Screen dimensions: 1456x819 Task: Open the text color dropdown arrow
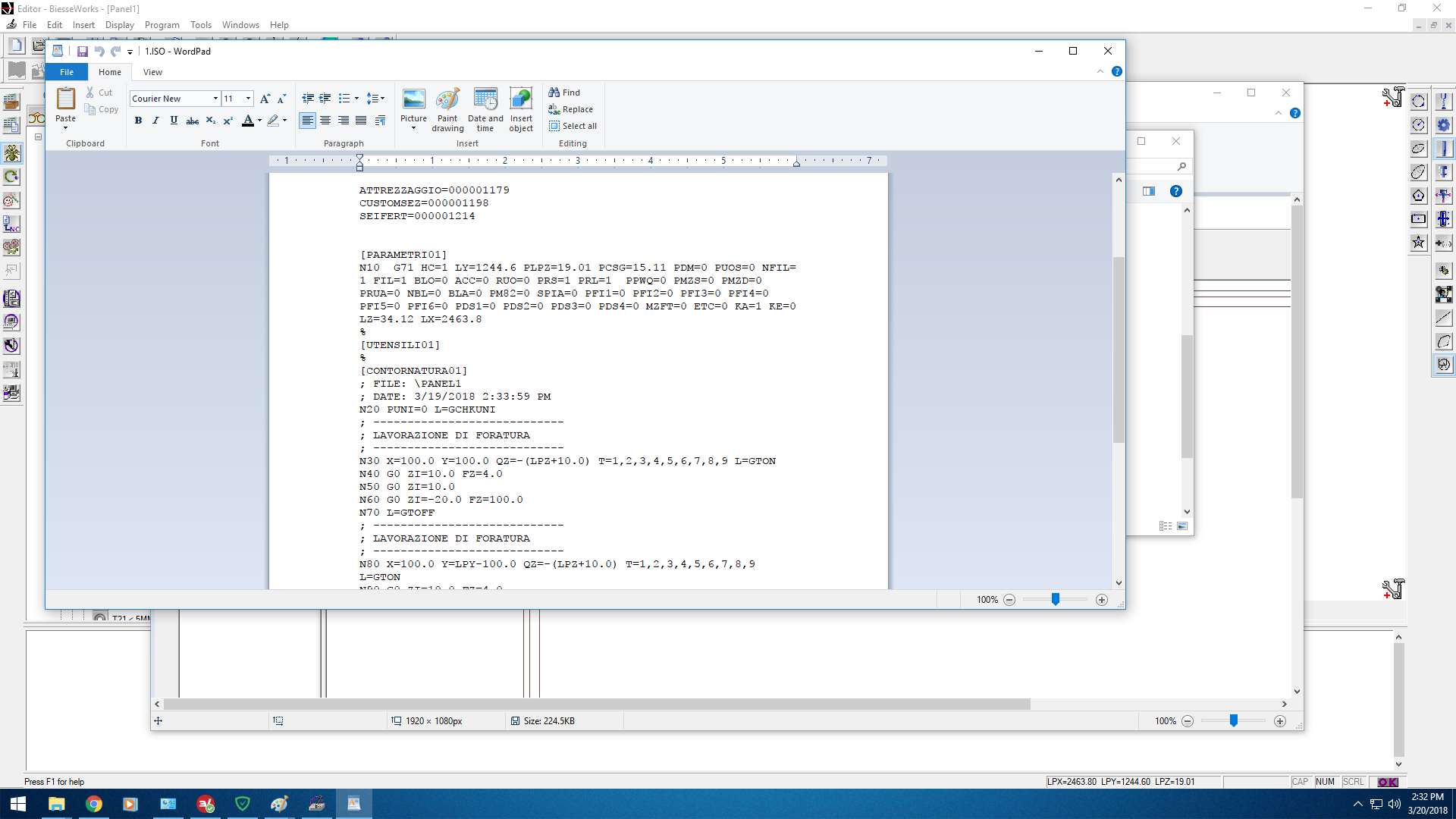pos(259,121)
